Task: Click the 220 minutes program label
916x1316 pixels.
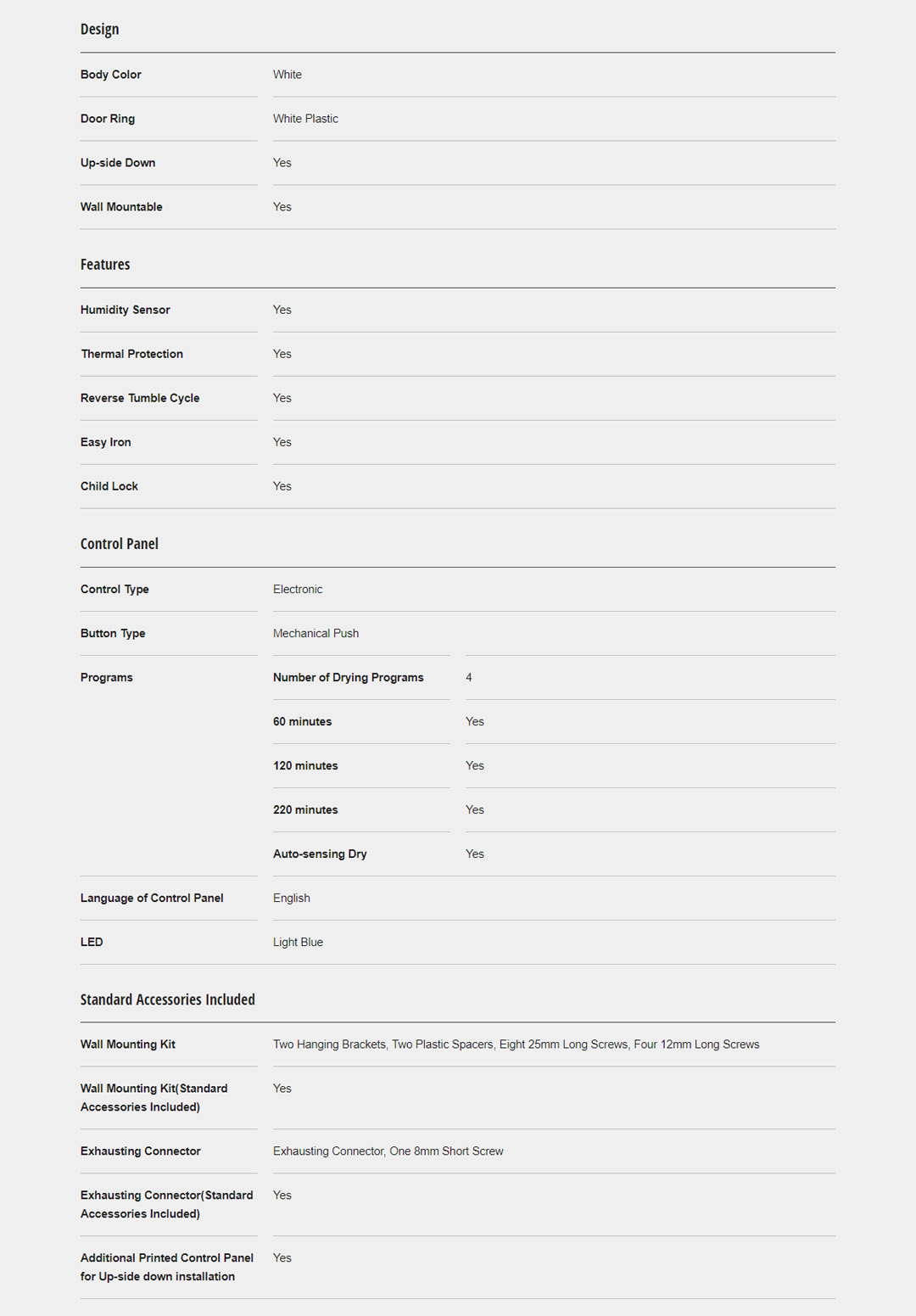Action: [x=305, y=810]
